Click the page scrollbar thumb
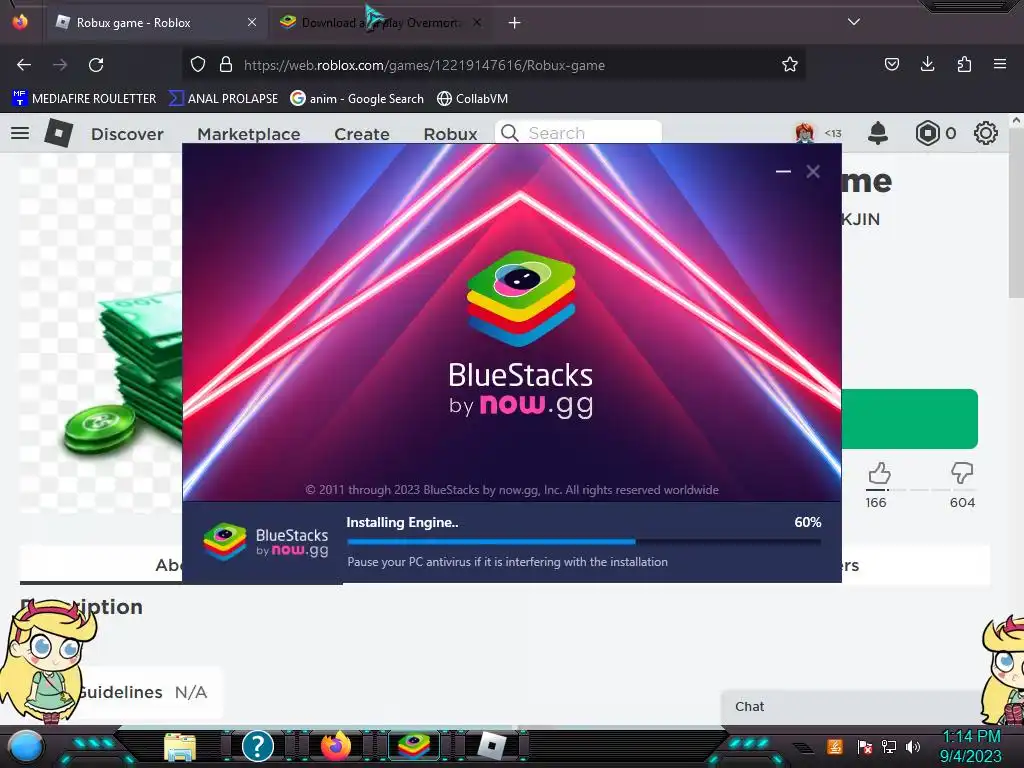This screenshot has width=1024, height=768. (x=1016, y=214)
